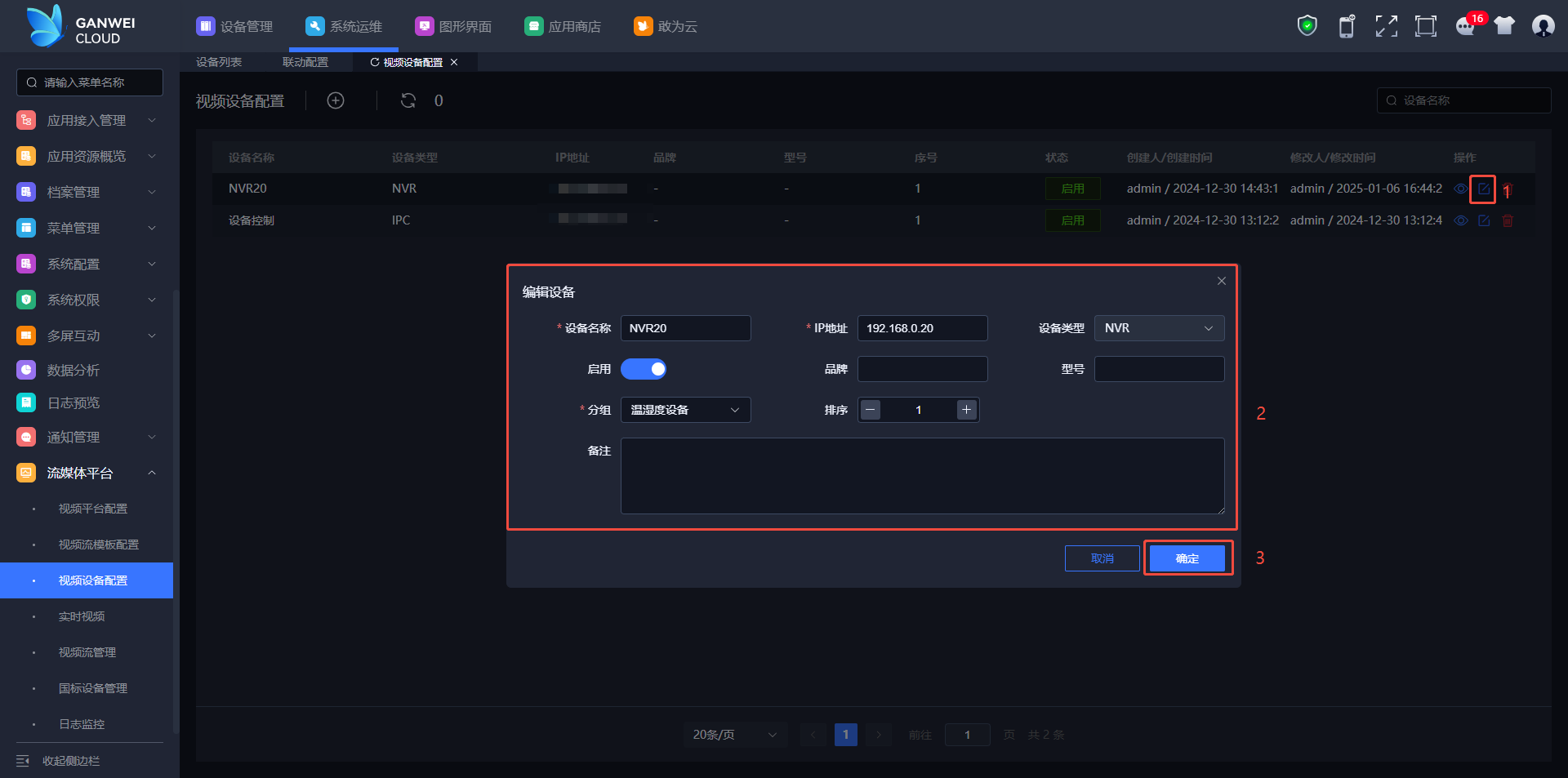Screen dimensions: 1568x778
Task: Open the 设备类型 NVR dropdown
Action: (x=1159, y=328)
